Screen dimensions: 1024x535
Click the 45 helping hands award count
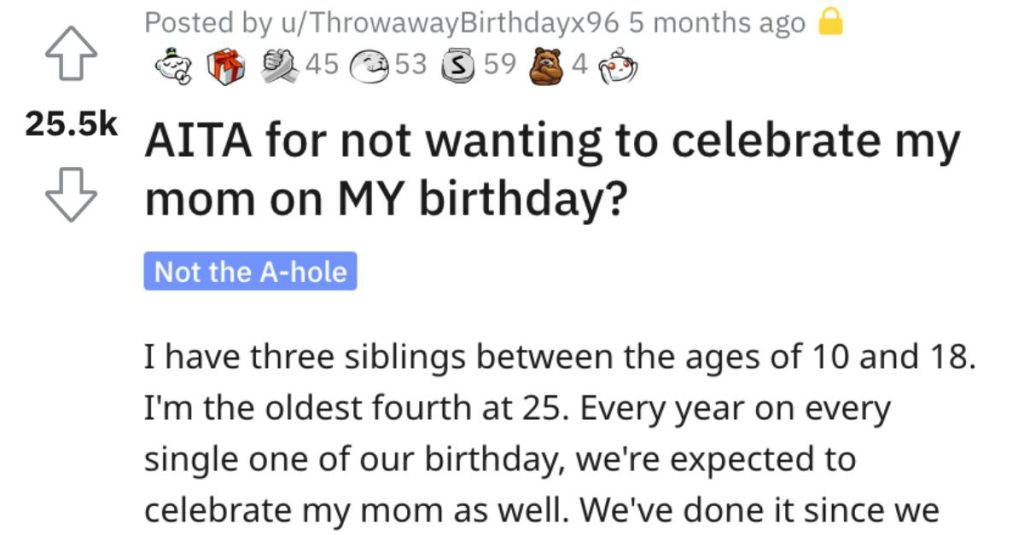pyautogui.click(x=322, y=64)
